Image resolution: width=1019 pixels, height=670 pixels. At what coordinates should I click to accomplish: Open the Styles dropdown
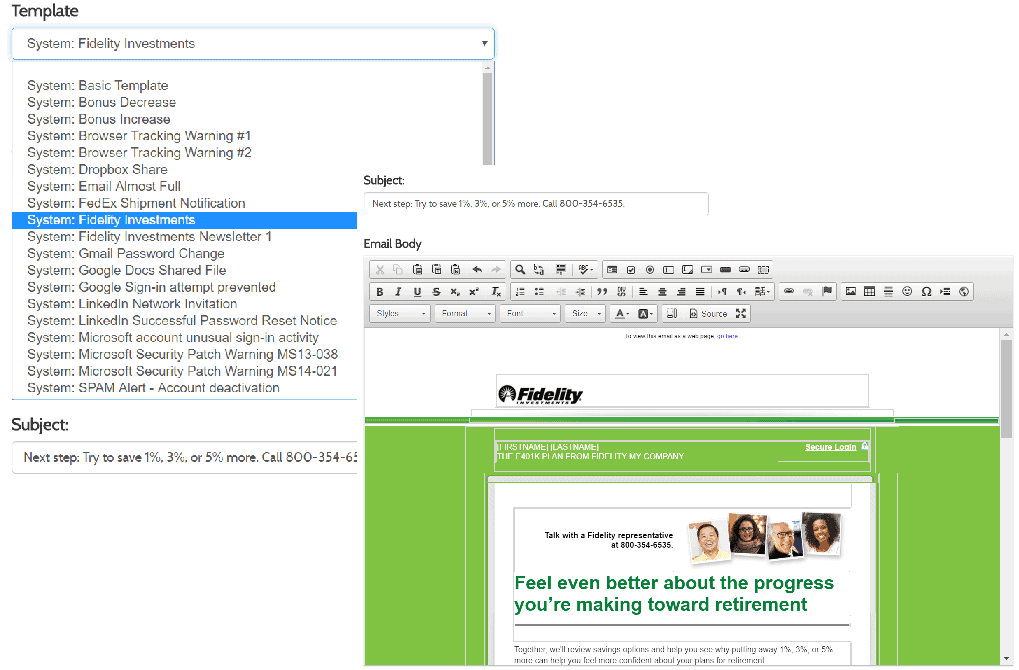coord(400,313)
